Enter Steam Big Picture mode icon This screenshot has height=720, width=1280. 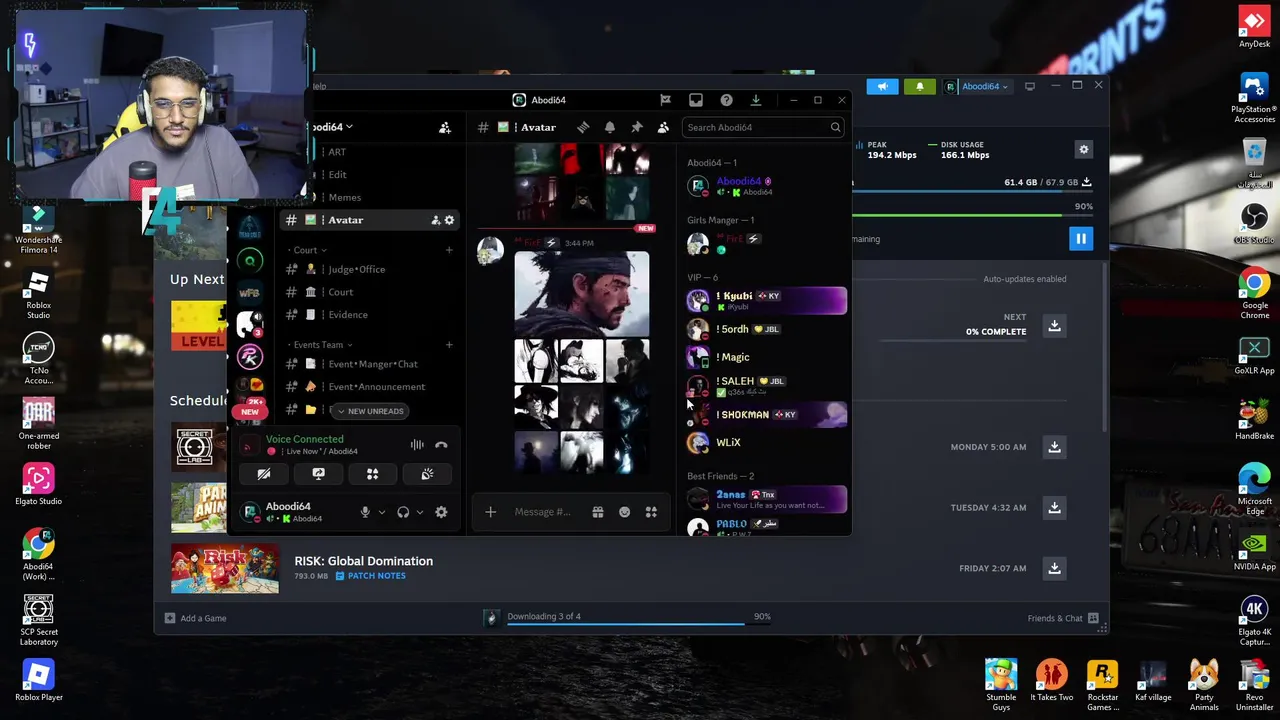1030,87
